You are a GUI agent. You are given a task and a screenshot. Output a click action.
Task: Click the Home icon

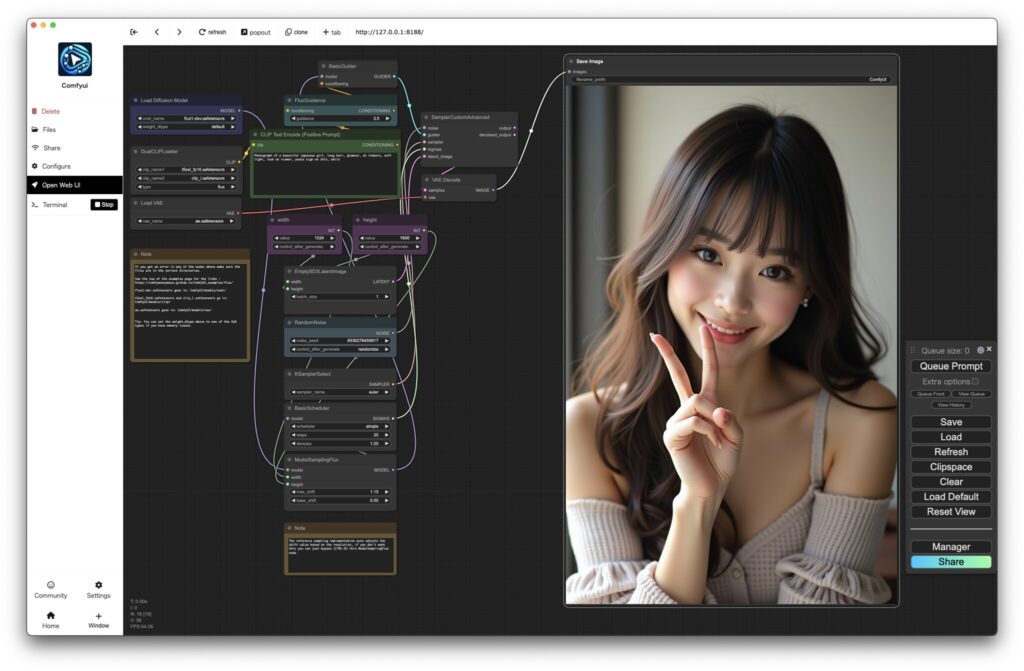point(51,620)
